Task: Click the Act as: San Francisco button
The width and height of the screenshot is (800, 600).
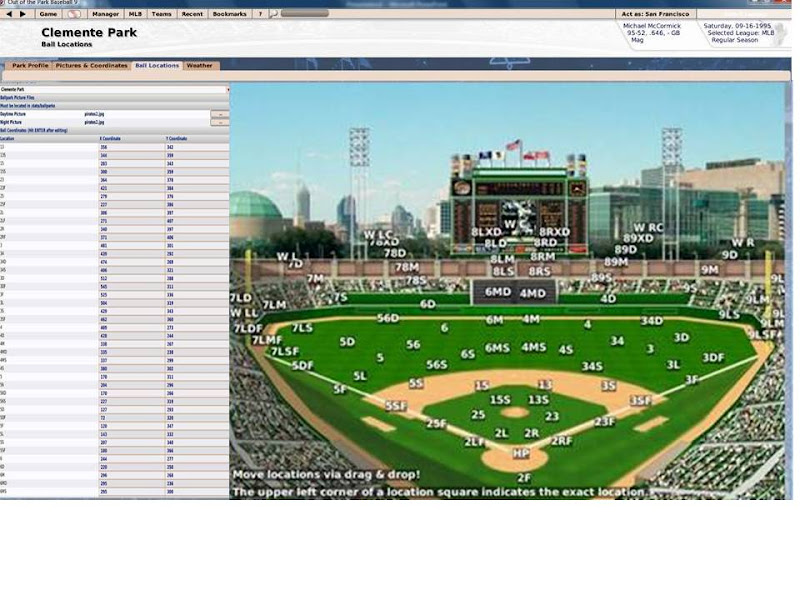Action: click(655, 14)
